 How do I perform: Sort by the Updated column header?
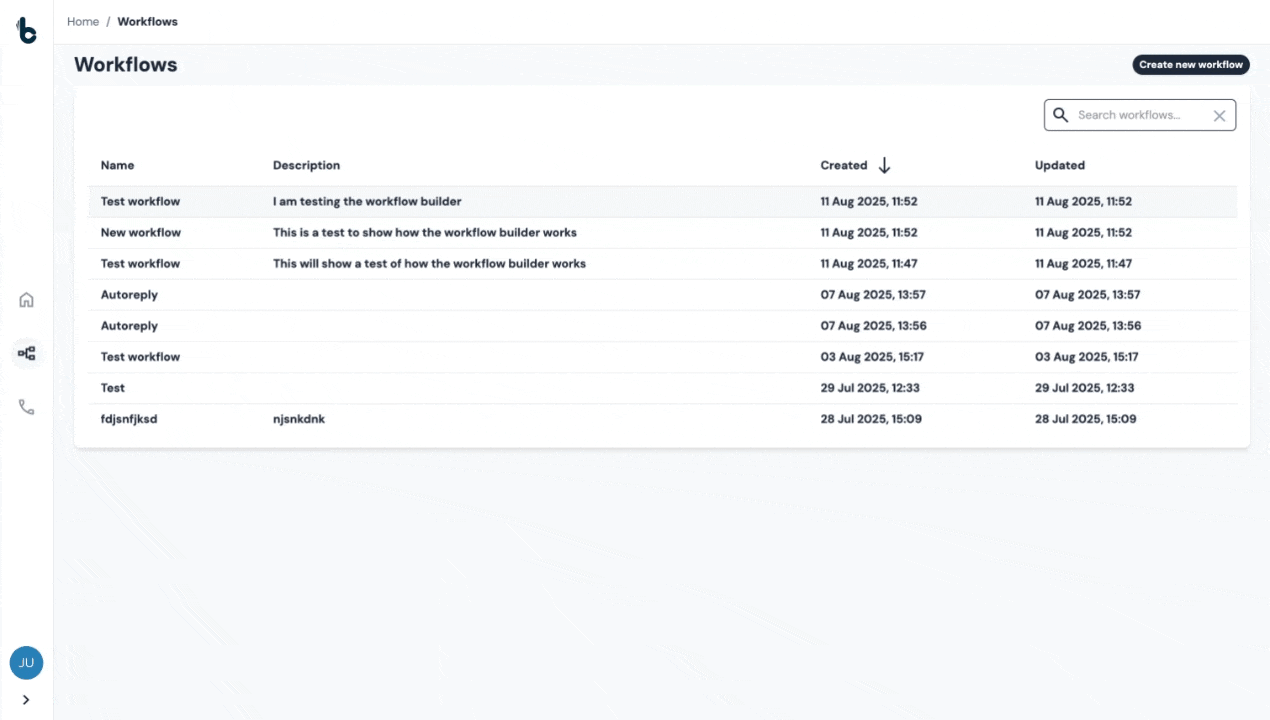1059,166
